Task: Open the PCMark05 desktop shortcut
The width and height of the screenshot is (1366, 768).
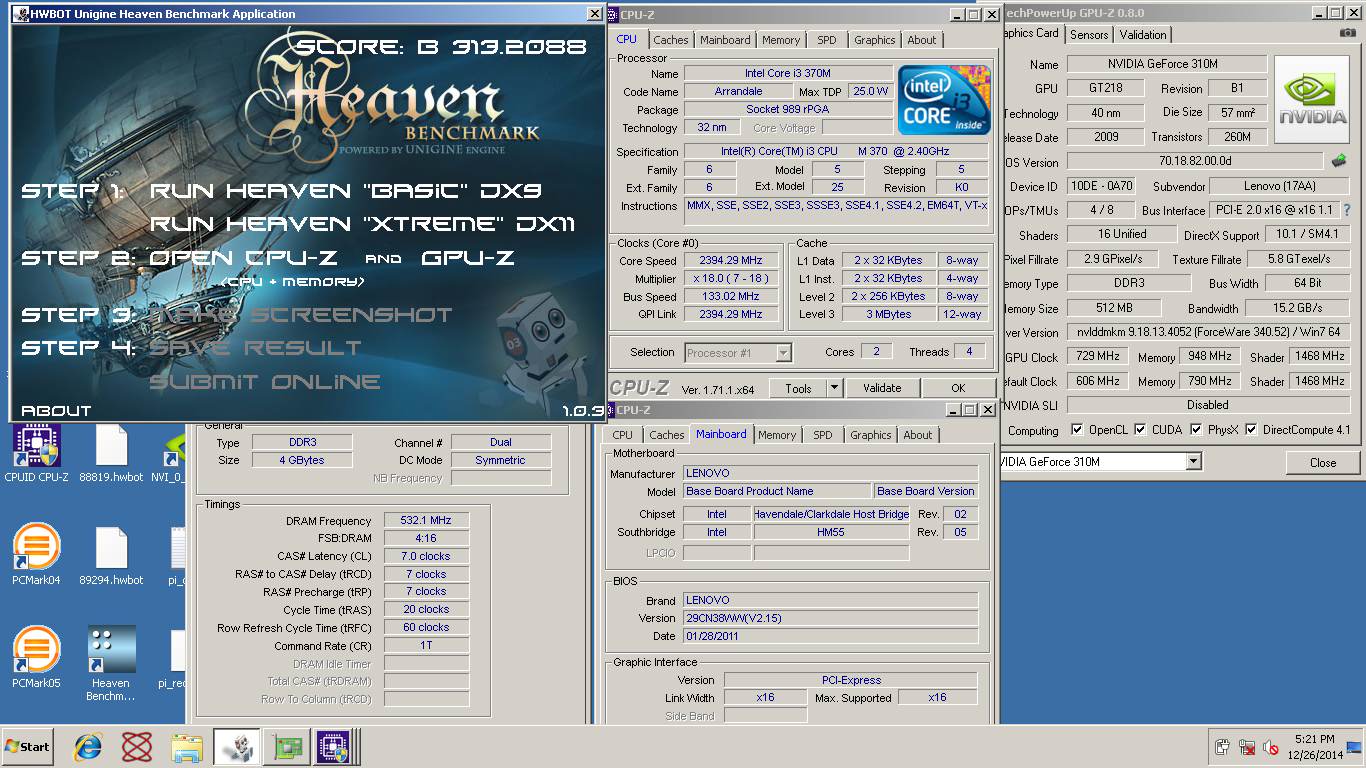Action: point(37,658)
